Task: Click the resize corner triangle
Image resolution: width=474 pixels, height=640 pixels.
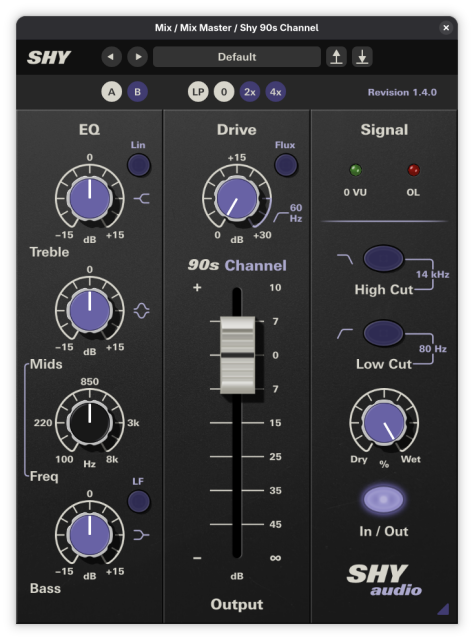Action: 444,609
